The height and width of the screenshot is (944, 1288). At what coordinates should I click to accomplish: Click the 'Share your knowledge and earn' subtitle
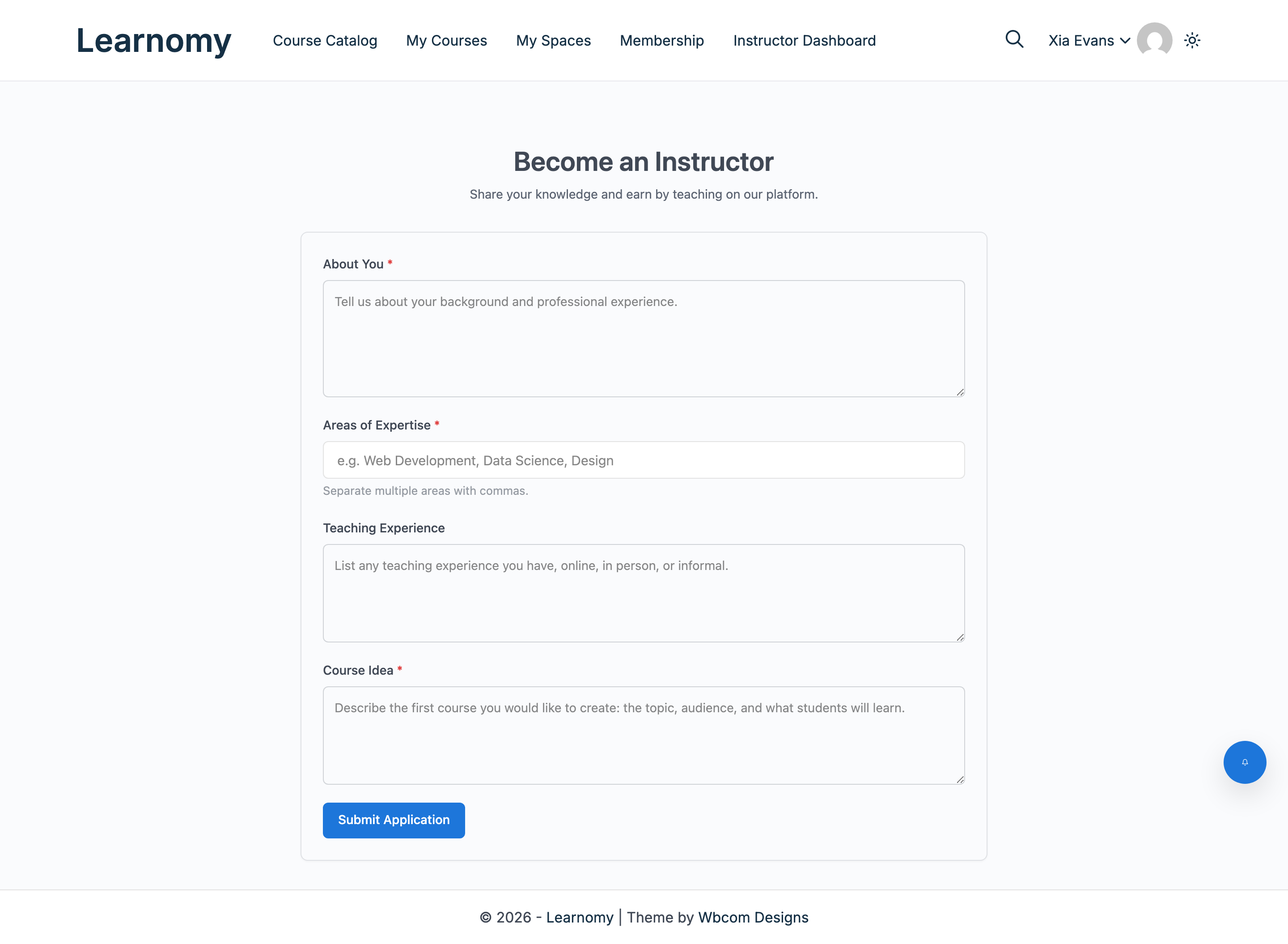644,194
